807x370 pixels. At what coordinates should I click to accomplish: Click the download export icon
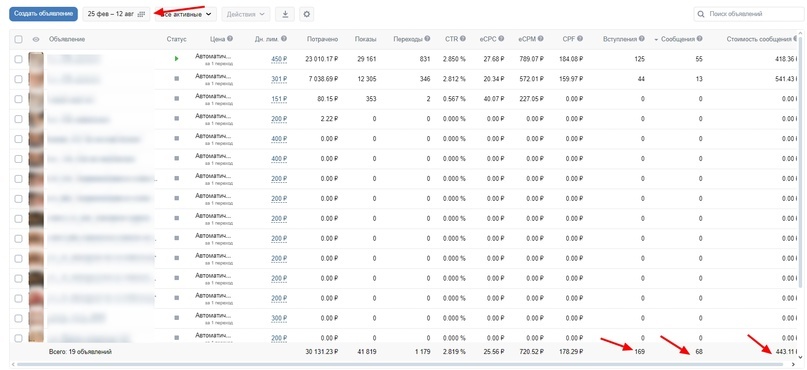pos(285,14)
